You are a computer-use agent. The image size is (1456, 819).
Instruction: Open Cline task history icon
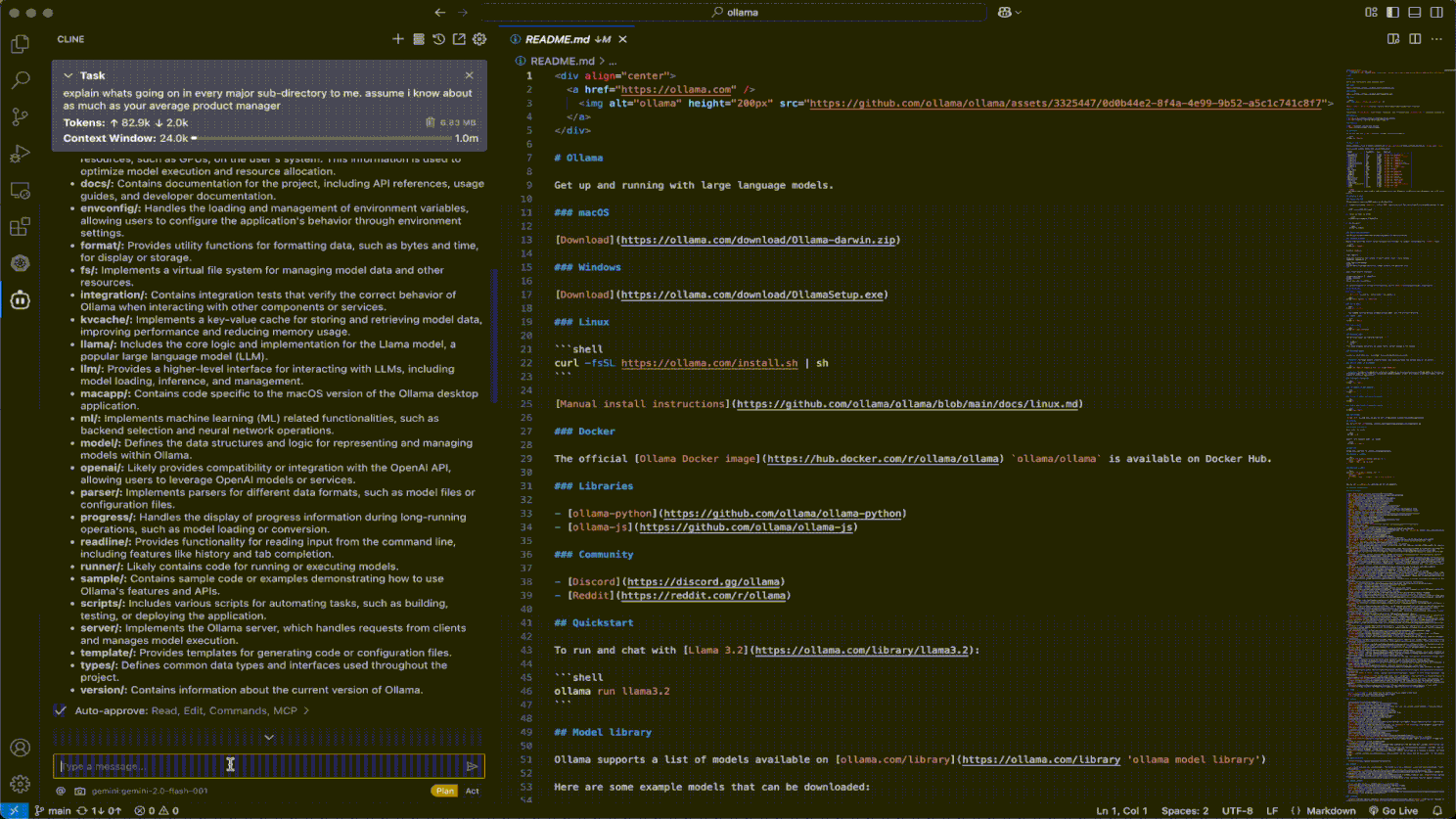[438, 39]
